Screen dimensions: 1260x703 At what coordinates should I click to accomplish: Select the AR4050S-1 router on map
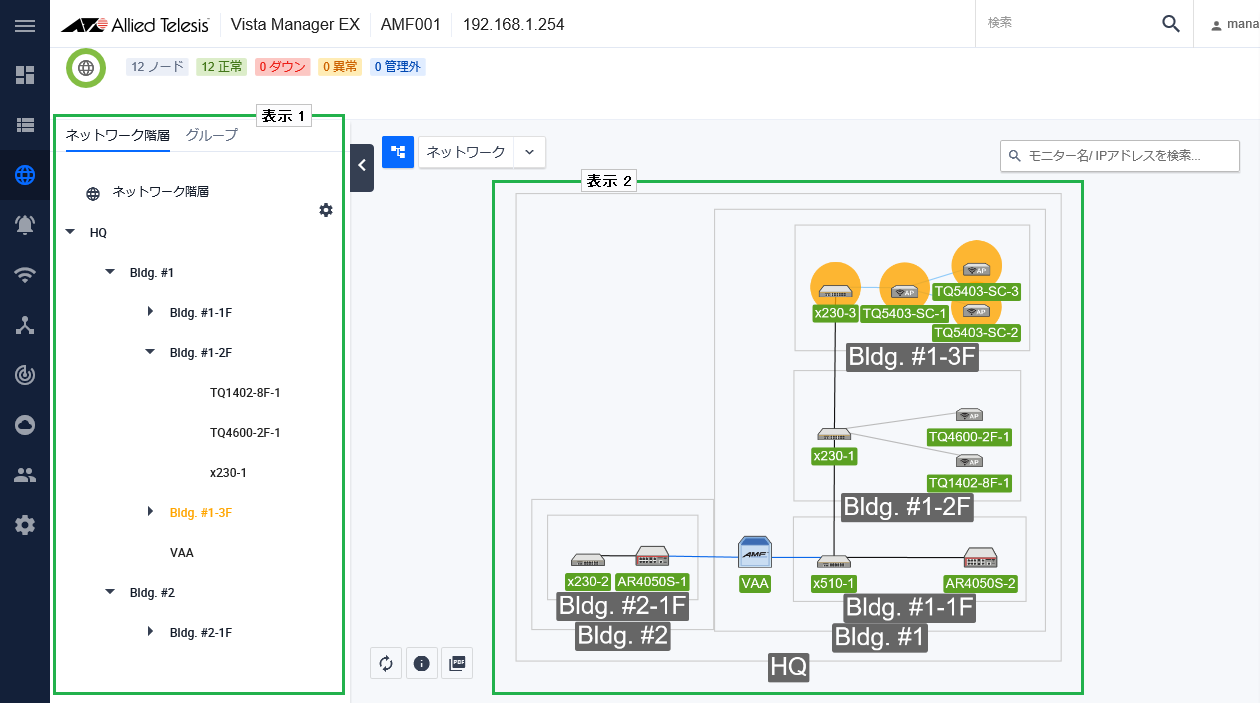[652, 556]
